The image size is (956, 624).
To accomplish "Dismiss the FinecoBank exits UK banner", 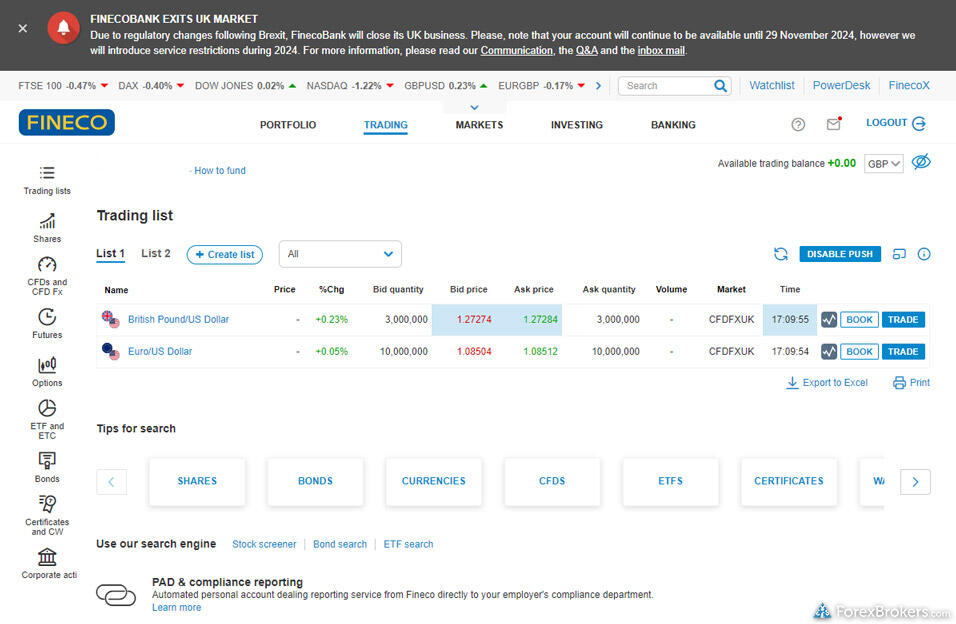I will 23,28.
